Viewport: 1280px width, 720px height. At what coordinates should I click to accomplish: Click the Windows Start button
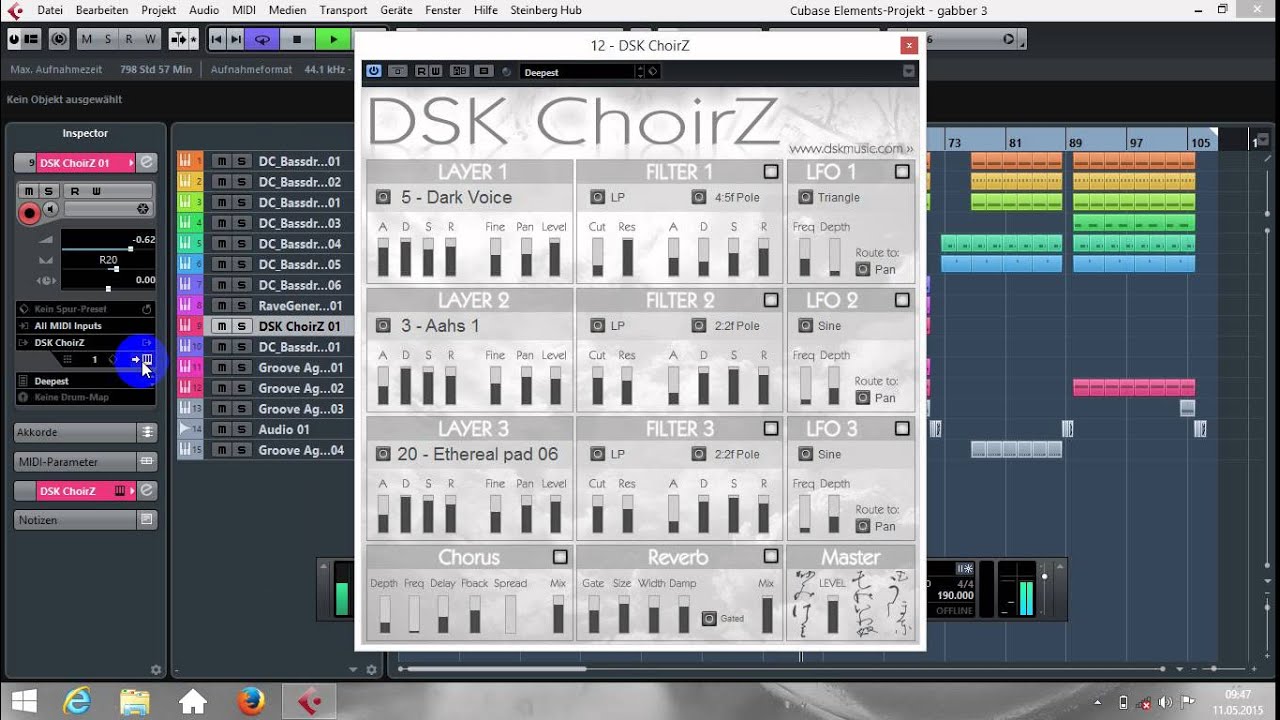click(x=23, y=702)
